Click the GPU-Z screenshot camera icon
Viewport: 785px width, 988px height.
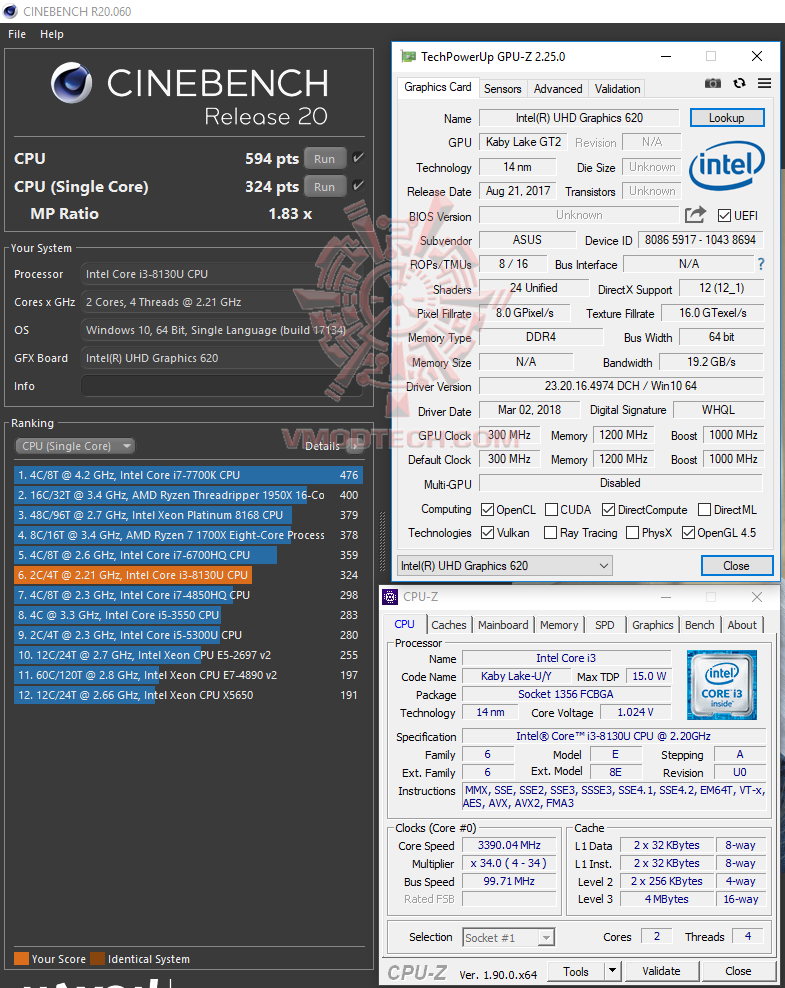click(x=713, y=83)
